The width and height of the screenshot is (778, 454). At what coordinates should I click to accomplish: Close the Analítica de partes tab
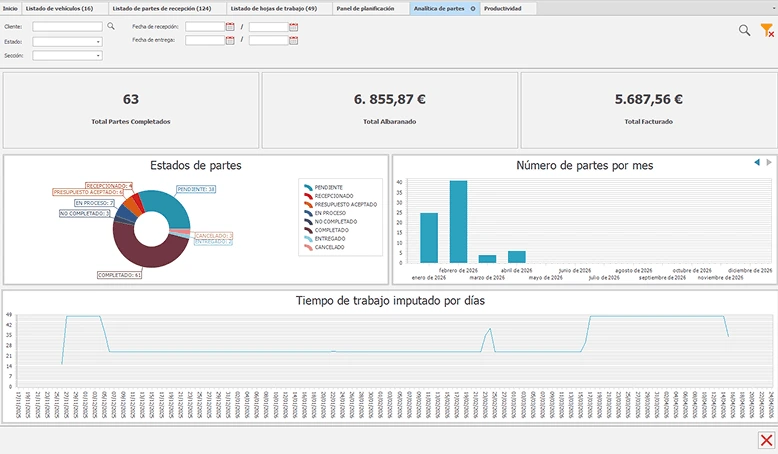[473, 8]
